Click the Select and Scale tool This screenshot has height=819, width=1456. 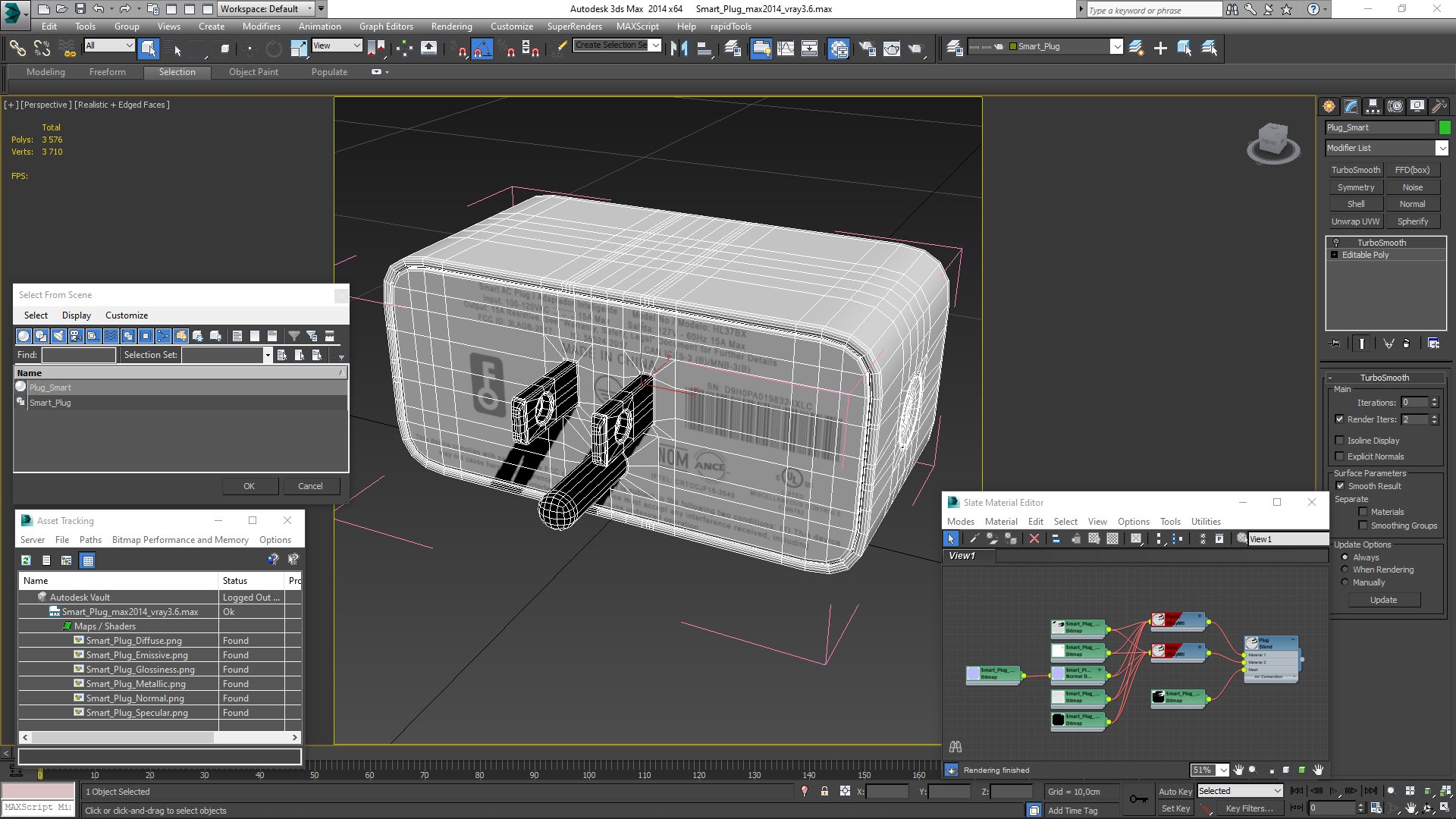[298, 49]
